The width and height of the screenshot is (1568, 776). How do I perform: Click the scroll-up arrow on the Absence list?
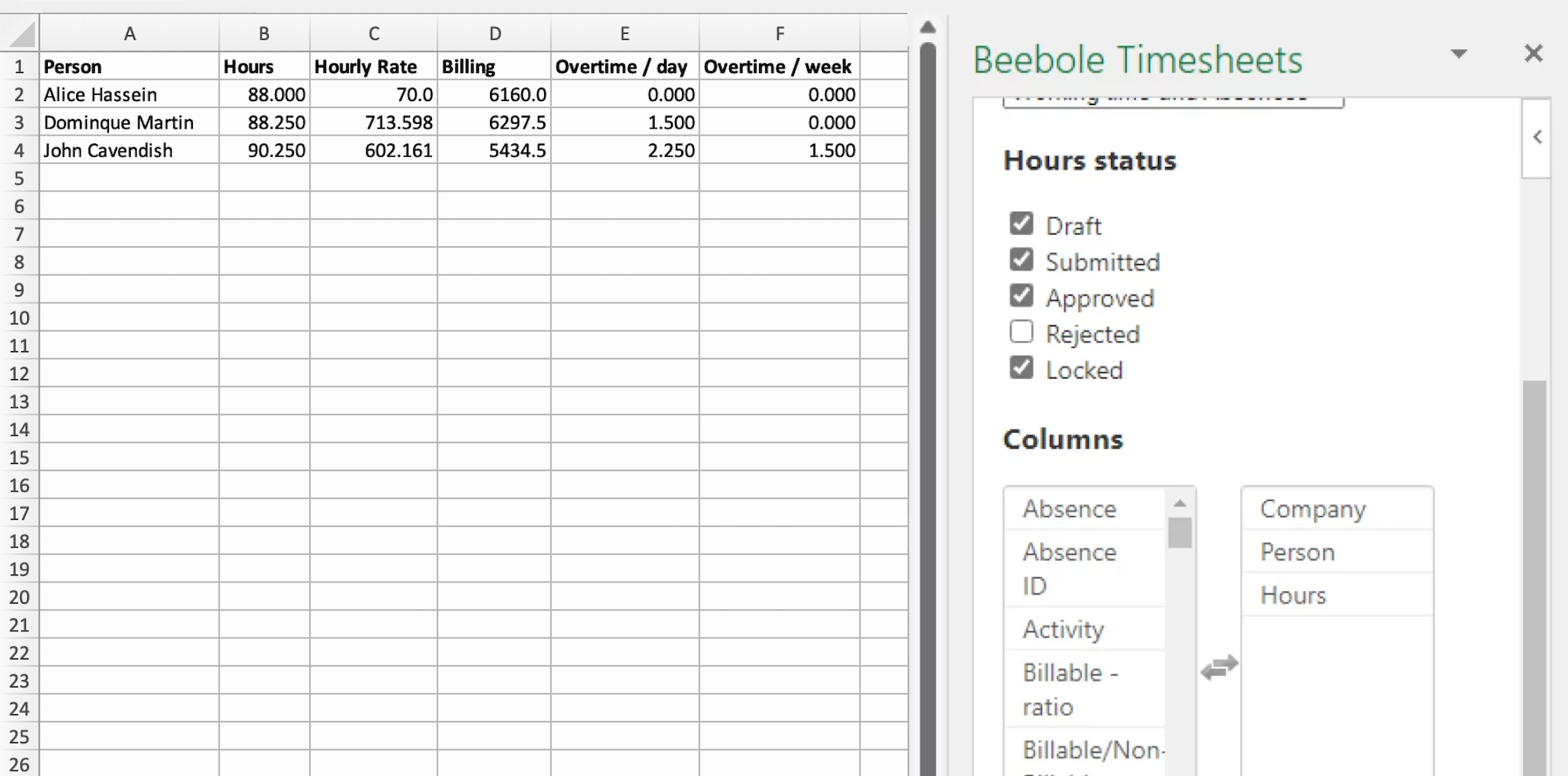pyautogui.click(x=1181, y=502)
